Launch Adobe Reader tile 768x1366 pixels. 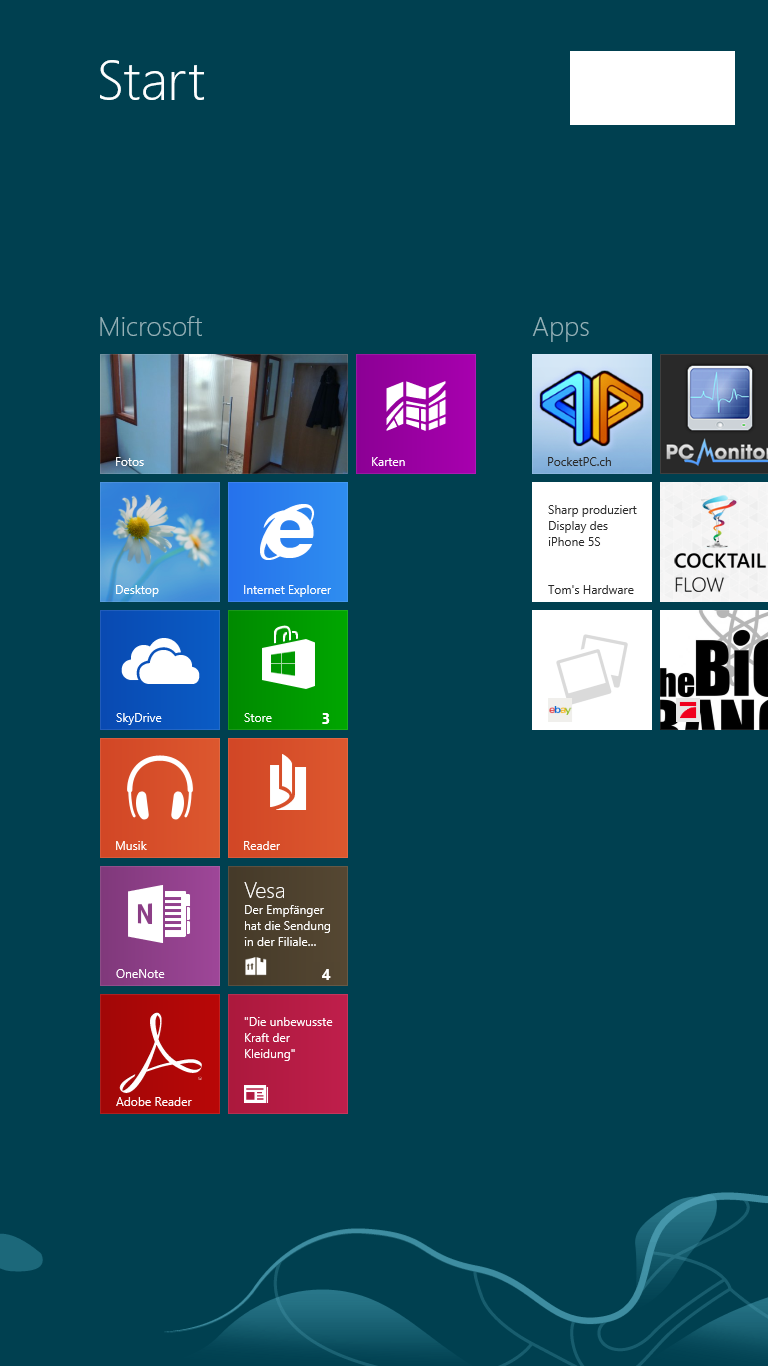click(x=160, y=1054)
